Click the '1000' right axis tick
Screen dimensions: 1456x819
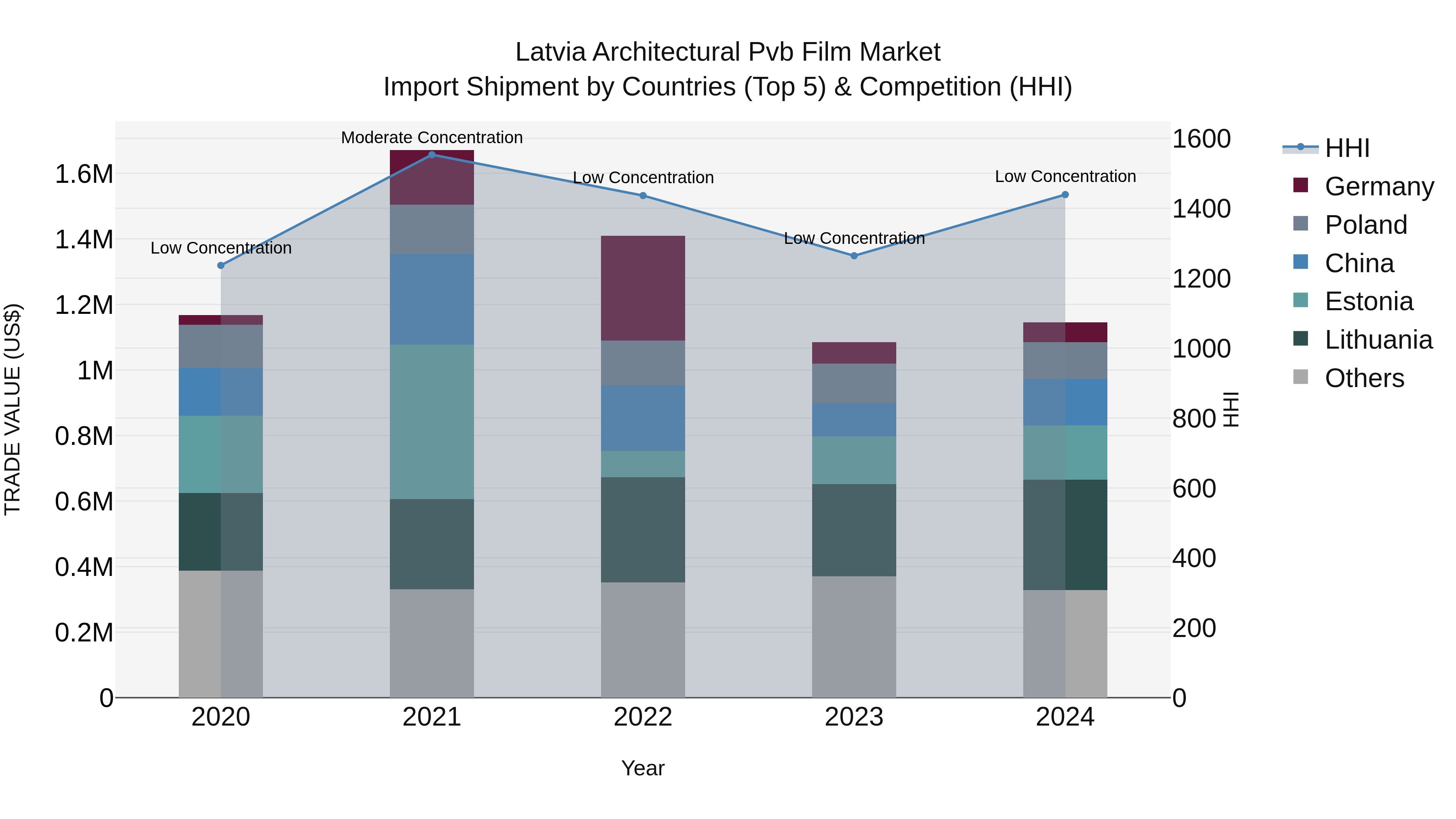pos(1202,349)
